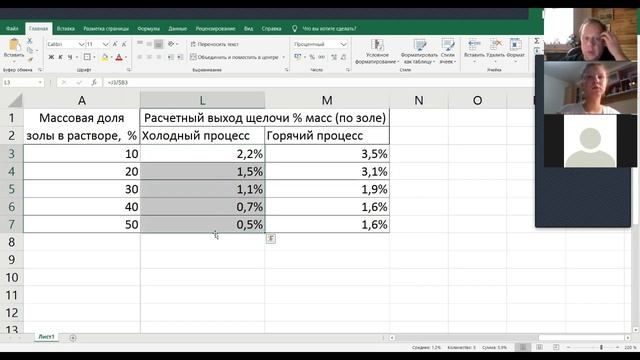
Task: Click the new sheet plus button
Action: click(x=73, y=338)
